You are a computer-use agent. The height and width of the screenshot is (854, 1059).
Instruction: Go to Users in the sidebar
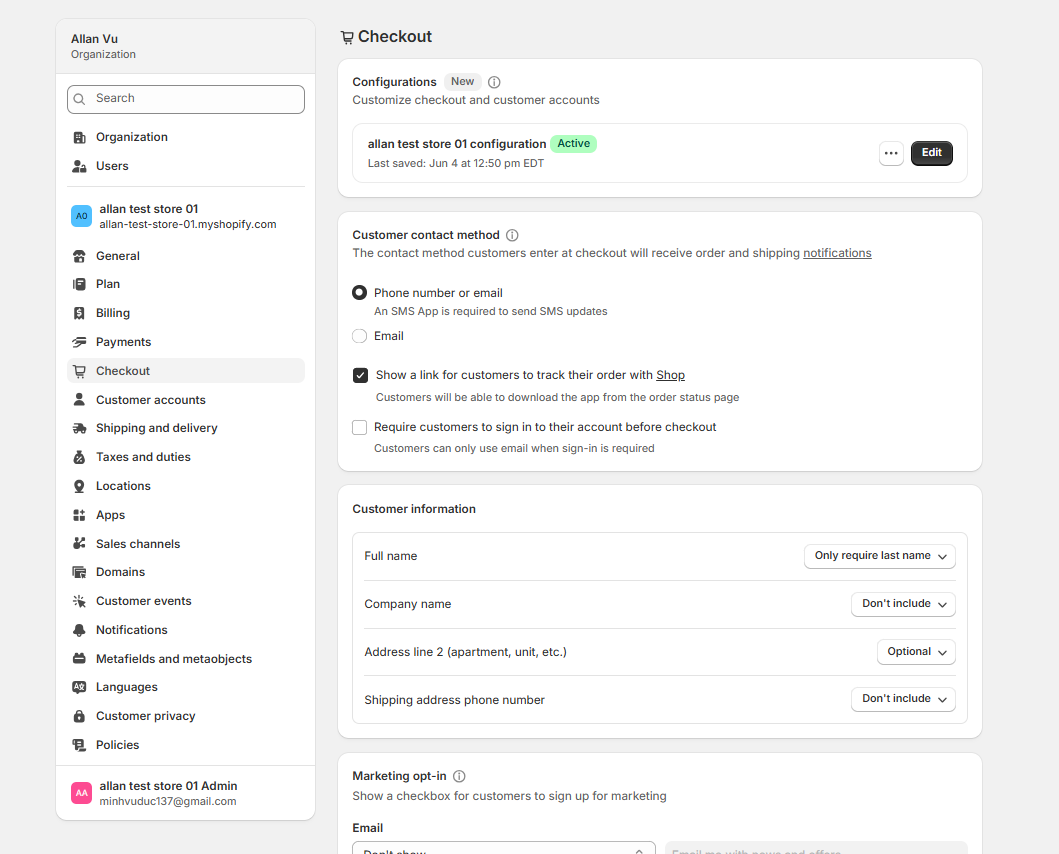tap(186, 166)
